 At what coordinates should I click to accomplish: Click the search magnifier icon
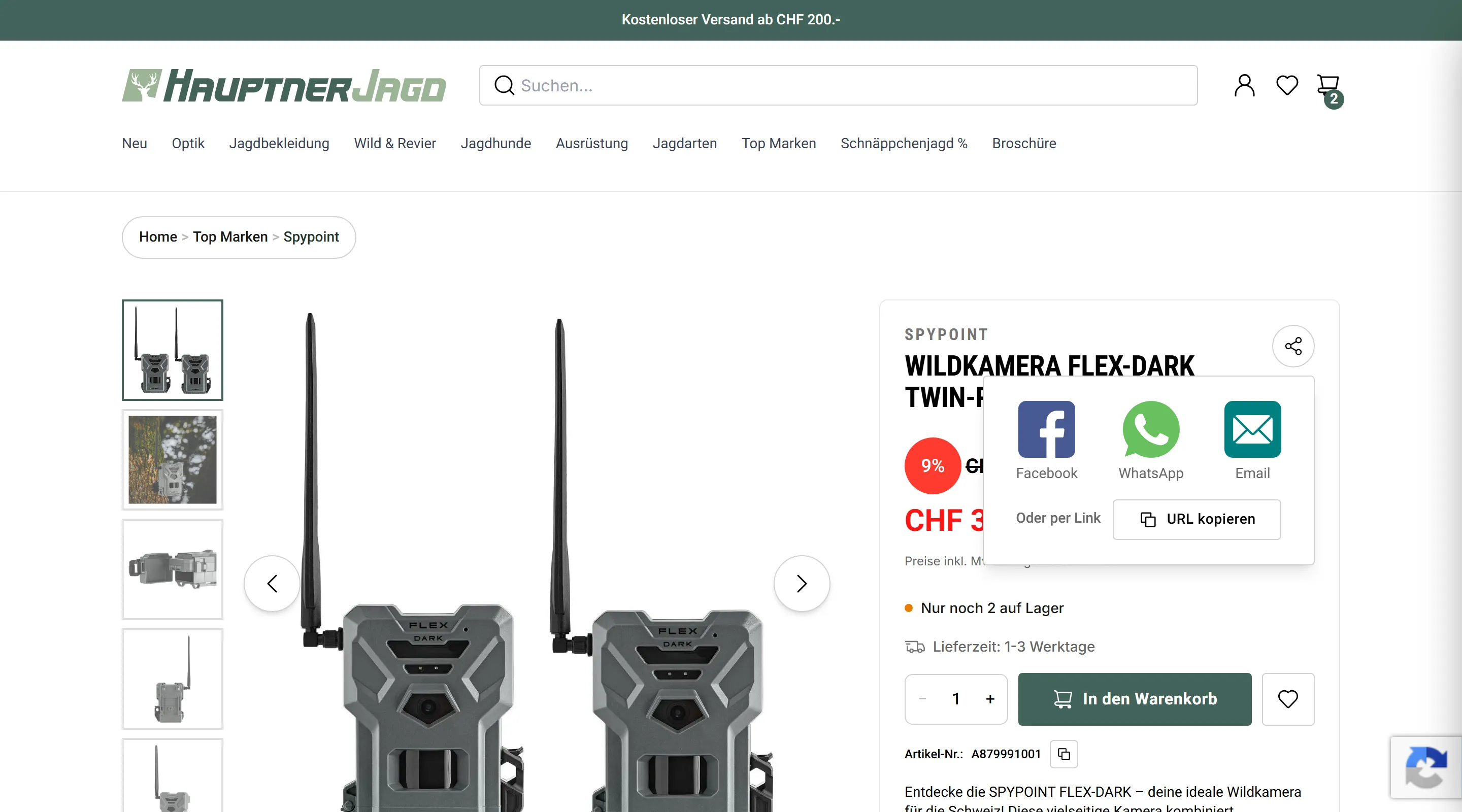pos(504,86)
